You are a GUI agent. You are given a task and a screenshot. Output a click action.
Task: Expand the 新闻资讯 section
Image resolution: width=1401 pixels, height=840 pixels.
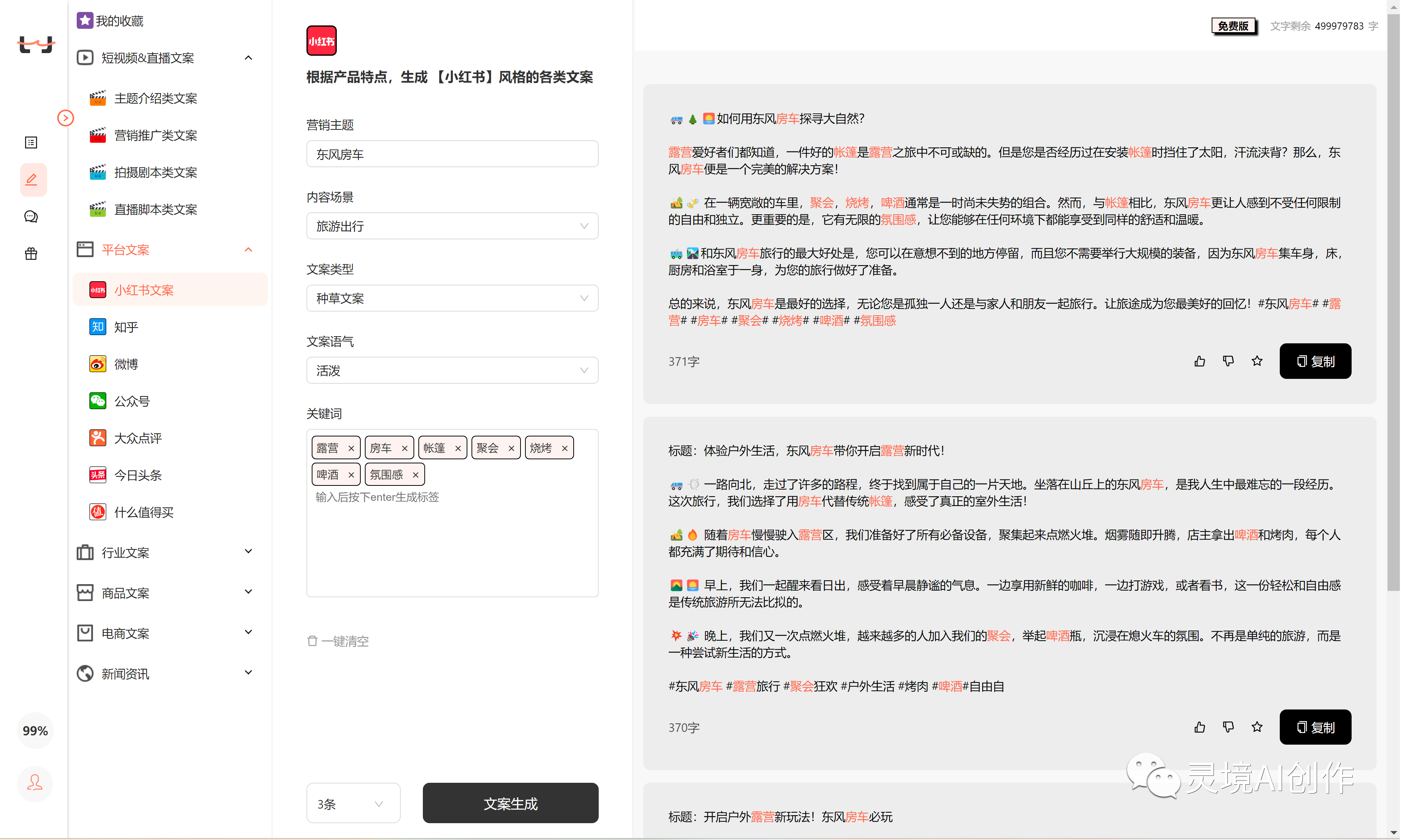click(248, 672)
